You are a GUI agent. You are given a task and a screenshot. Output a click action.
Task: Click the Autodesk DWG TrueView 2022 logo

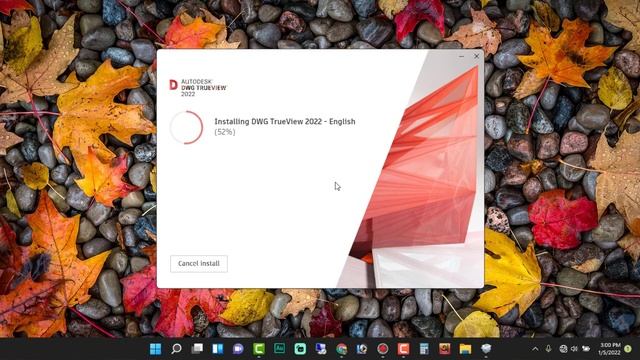coord(198,87)
